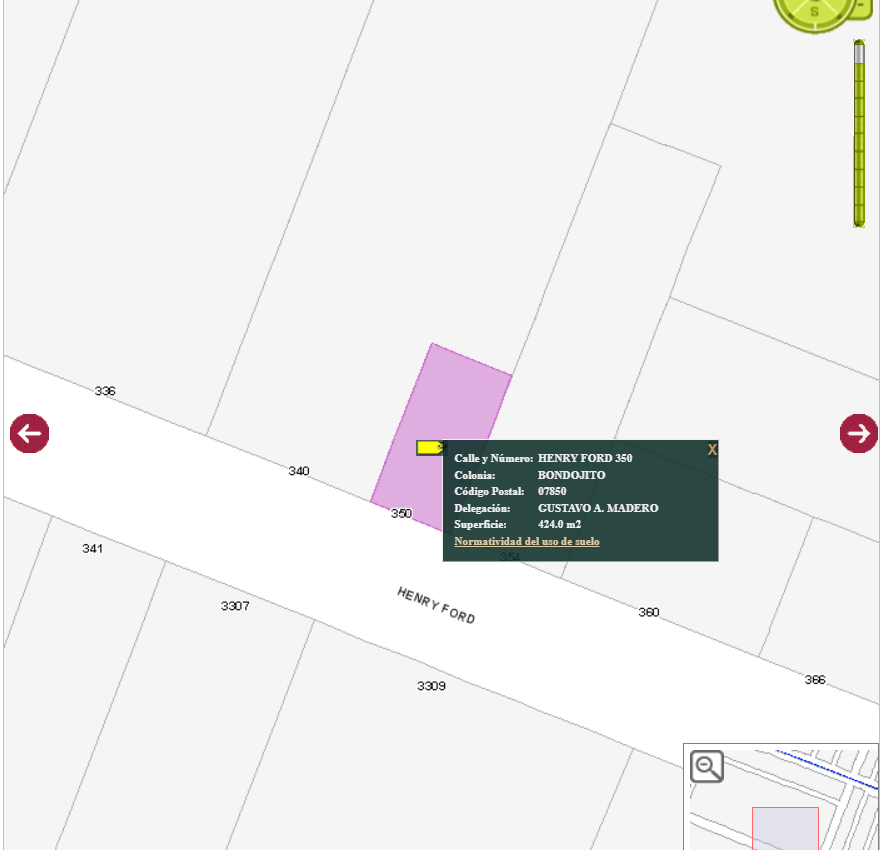Click the minus zoom-out tab beside compass

pos(862,7)
